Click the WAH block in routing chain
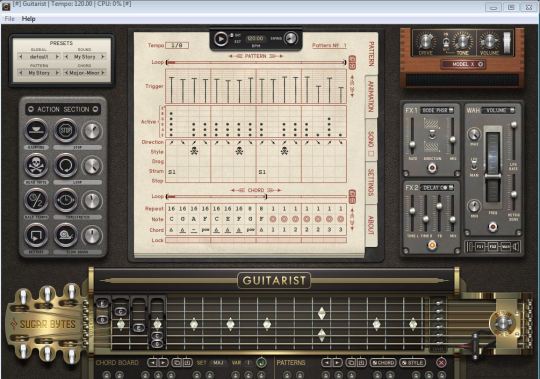The image size is (540, 379). [506, 246]
